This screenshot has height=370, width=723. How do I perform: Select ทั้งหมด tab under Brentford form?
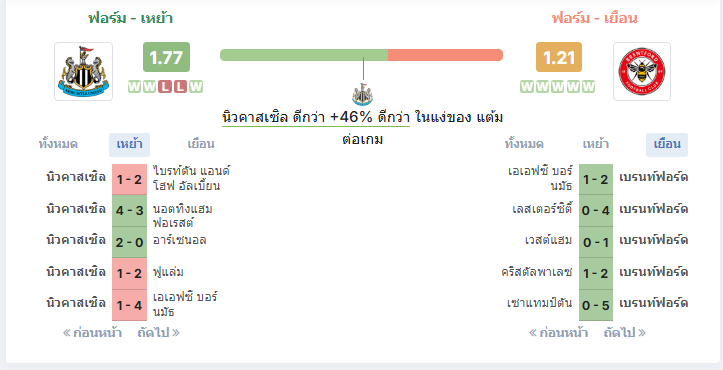524,144
